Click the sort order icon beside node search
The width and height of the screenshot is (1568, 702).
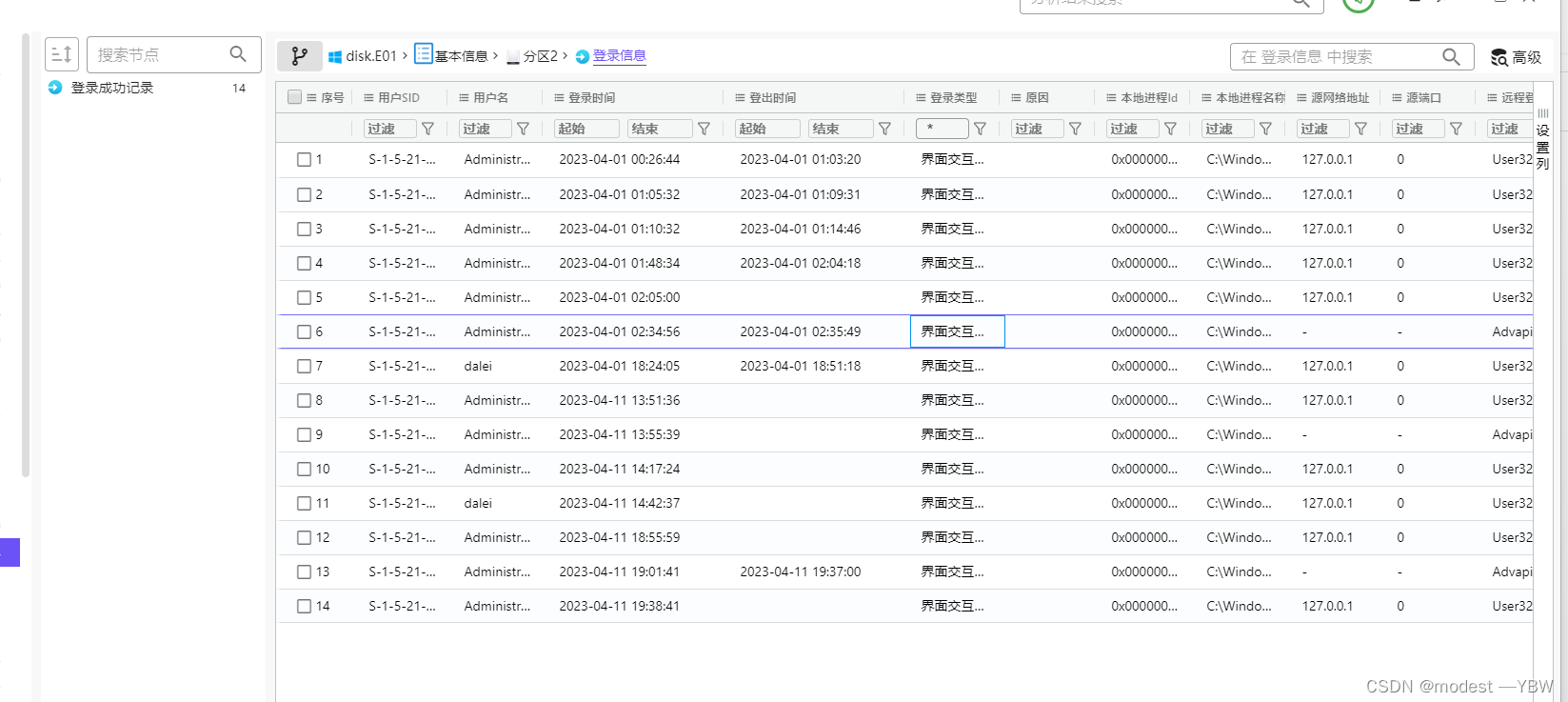(62, 54)
